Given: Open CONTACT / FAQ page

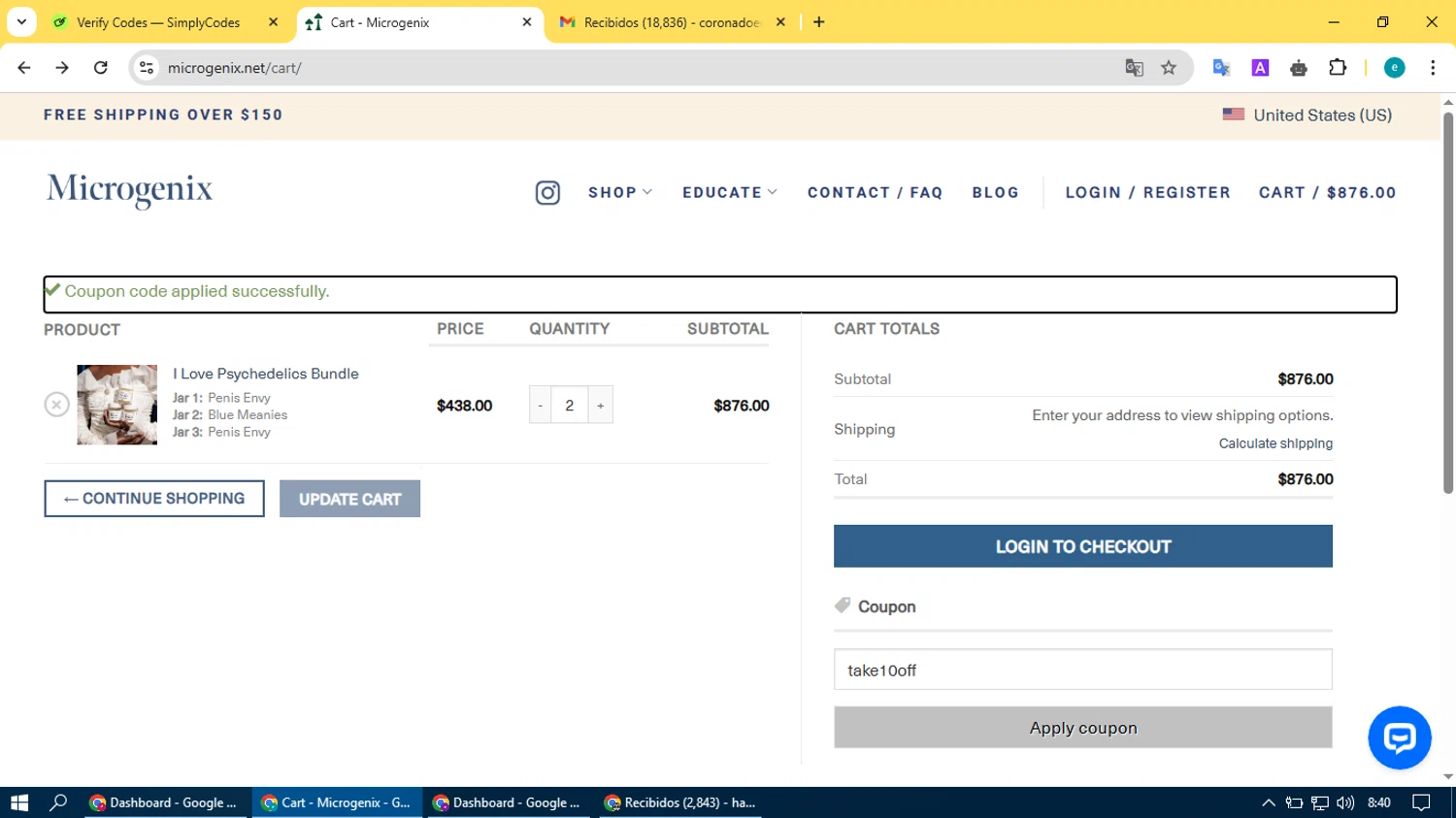Looking at the screenshot, I should [875, 193].
